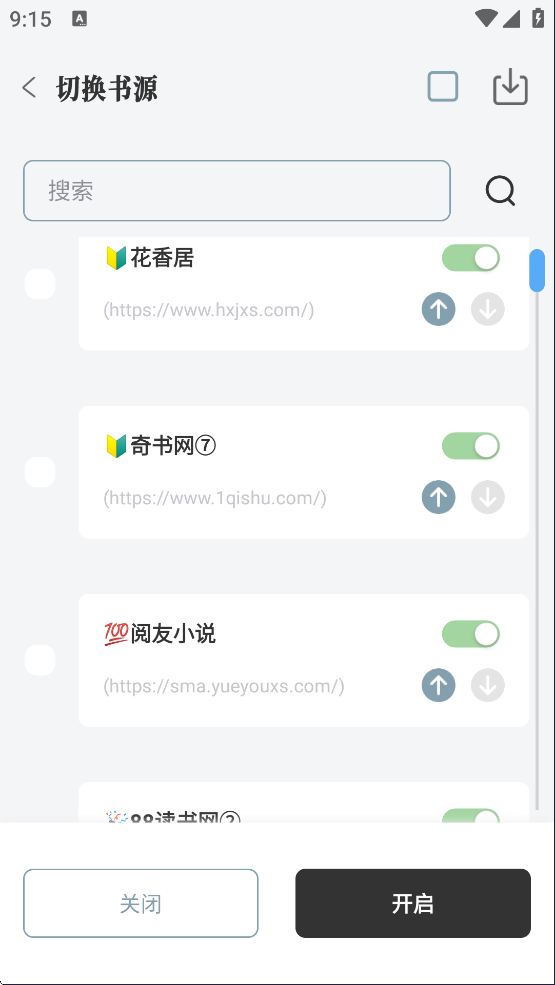Go back using the header arrow
The width and height of the screenshot is (555, 985).
30,87
